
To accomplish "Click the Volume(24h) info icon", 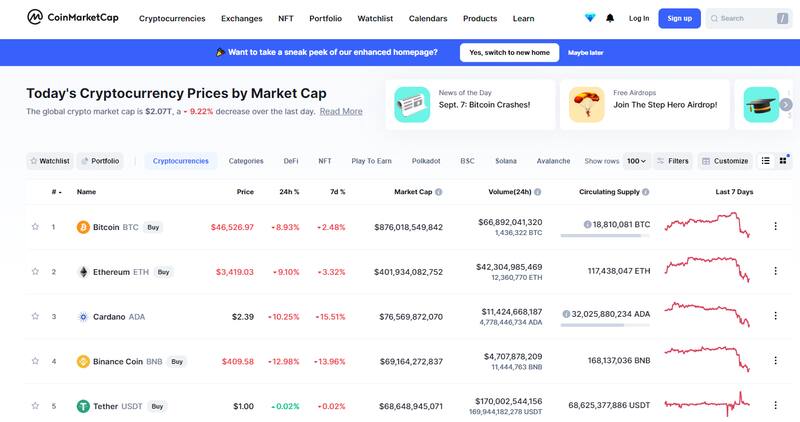I will 538,191.
